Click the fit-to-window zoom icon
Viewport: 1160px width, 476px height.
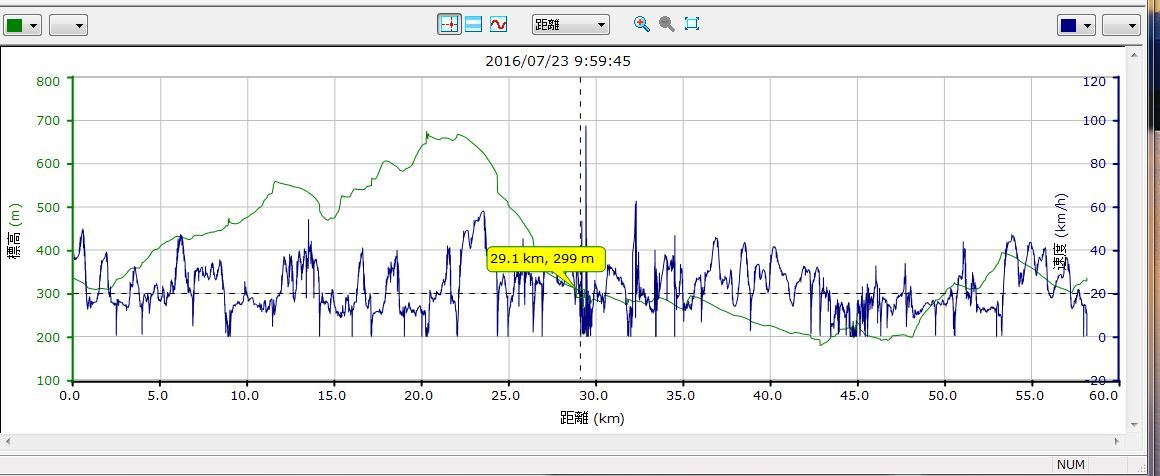pyautogui.click(x=692, y=24)
